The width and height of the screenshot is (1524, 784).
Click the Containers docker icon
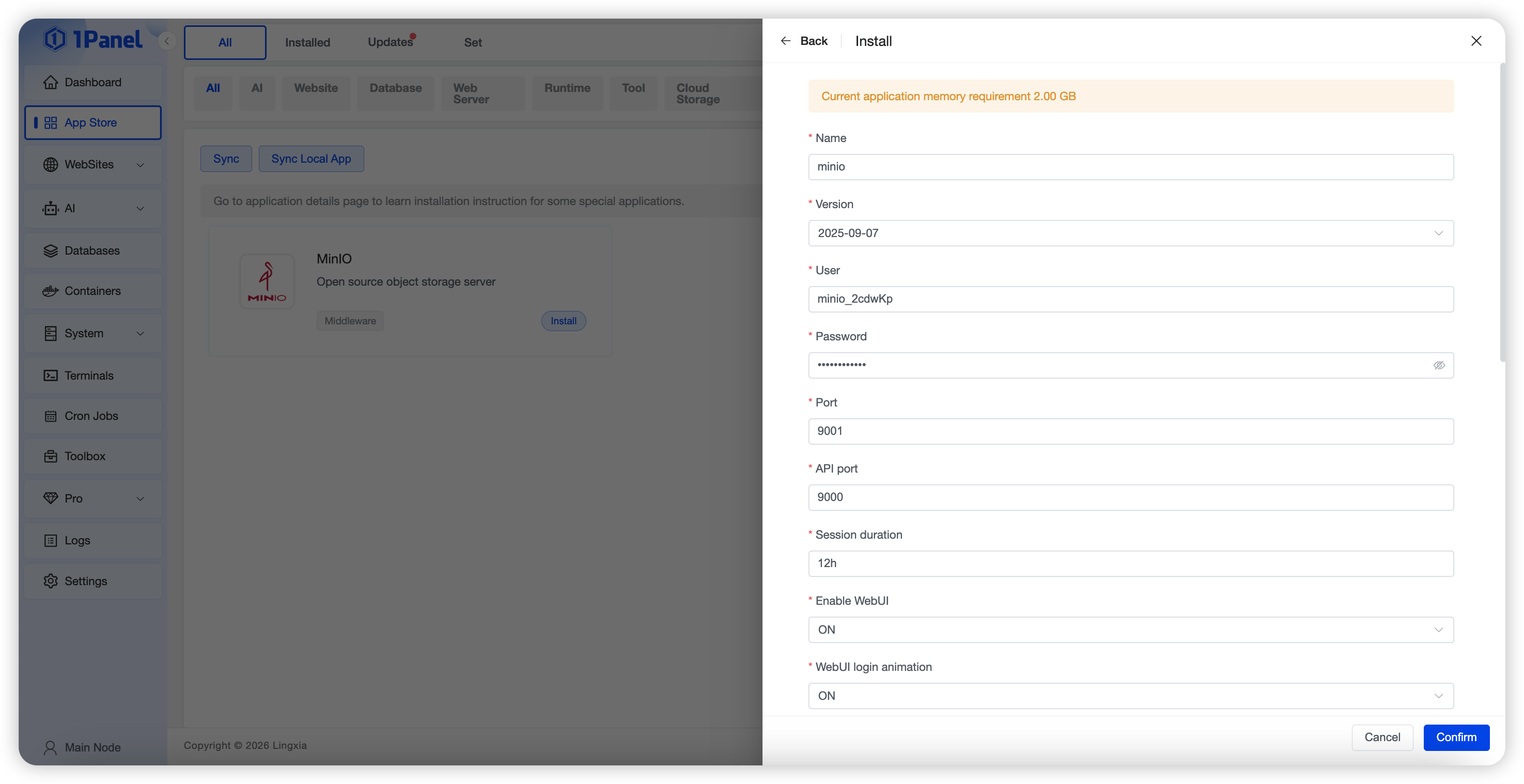[x=50, y=291]
